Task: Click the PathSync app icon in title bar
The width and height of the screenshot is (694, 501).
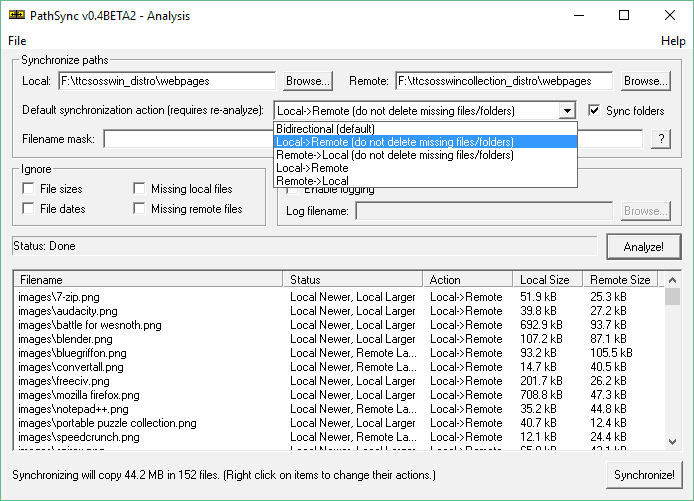Action: pos(17,16)
